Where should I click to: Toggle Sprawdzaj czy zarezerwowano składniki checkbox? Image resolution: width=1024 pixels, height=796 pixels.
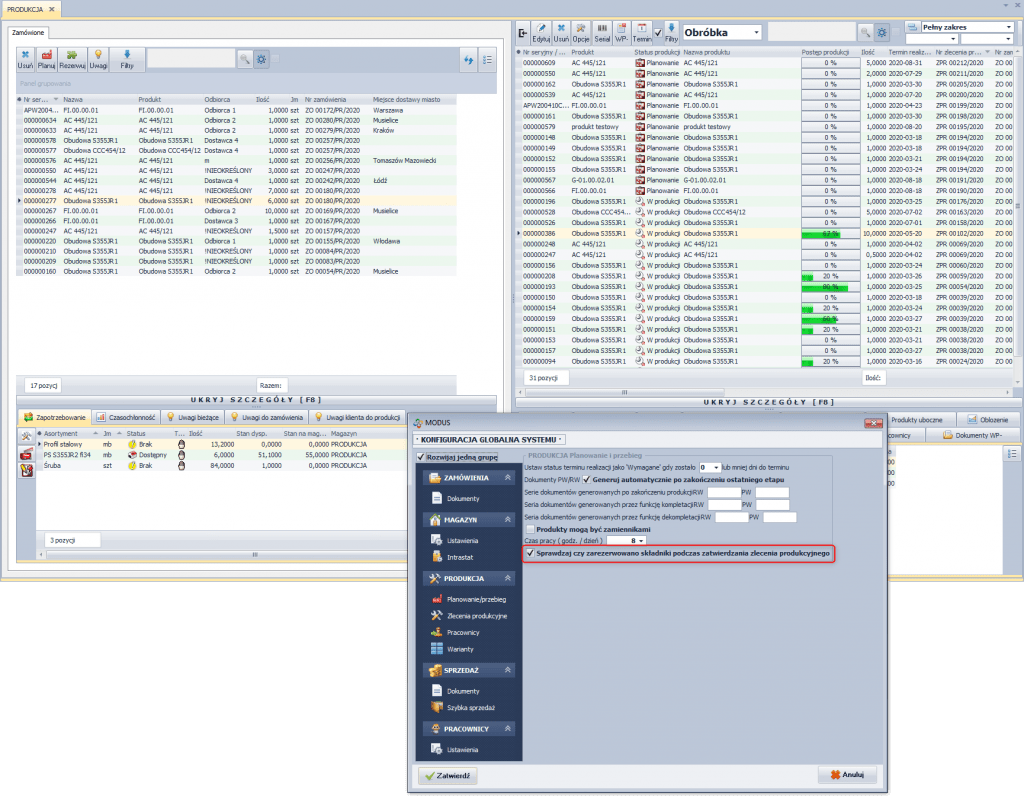point(530,553)
